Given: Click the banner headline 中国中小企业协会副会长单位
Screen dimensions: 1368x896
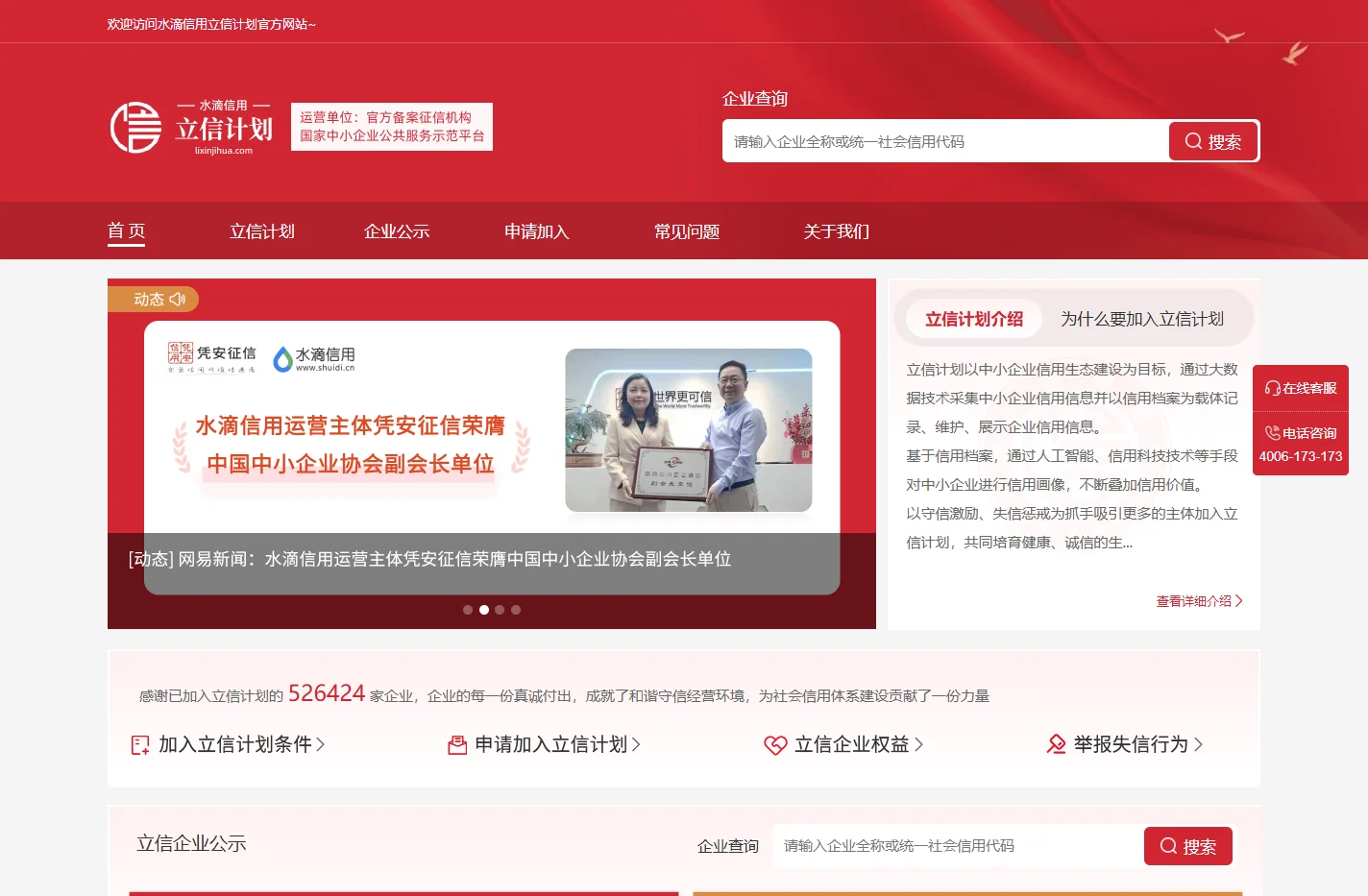Looking at the screenshot, I should click(351, 464).
